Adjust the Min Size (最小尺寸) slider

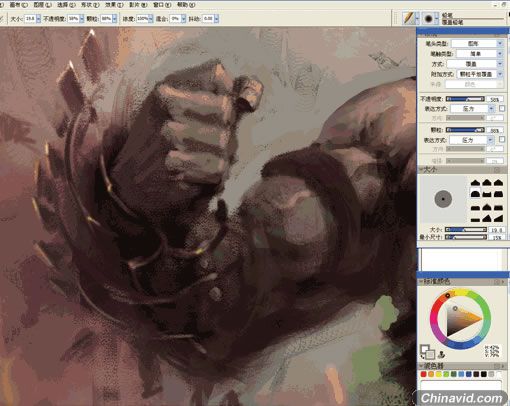pyautogui.click(x=466, y=237)
